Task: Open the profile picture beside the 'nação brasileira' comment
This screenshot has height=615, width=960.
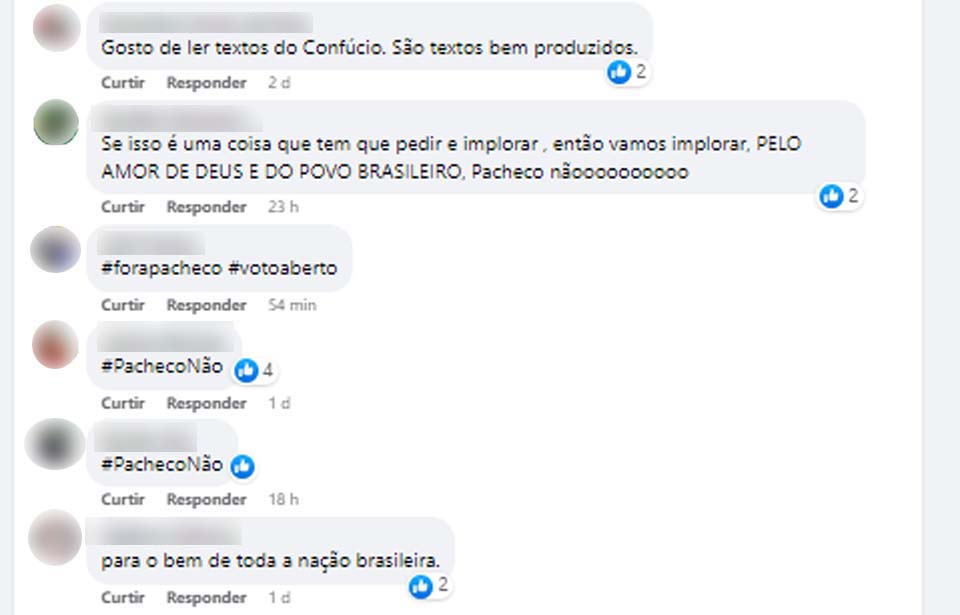Action: pos(56,538)
